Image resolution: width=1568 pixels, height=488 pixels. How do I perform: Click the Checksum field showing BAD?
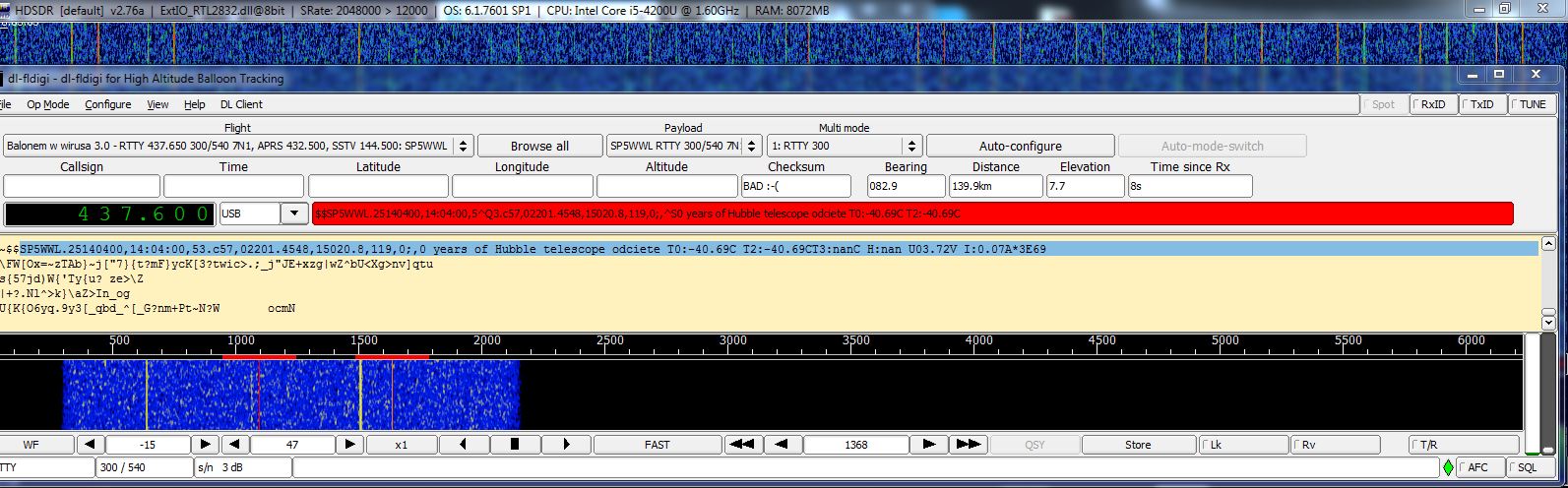click(795, 185)
